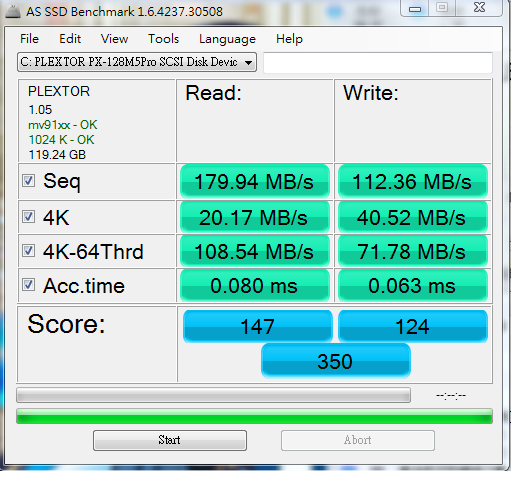This screenshot has width=520, height=478.
Task: Uncheck the Seq test checkbox
Action: [x=28, y=181]
